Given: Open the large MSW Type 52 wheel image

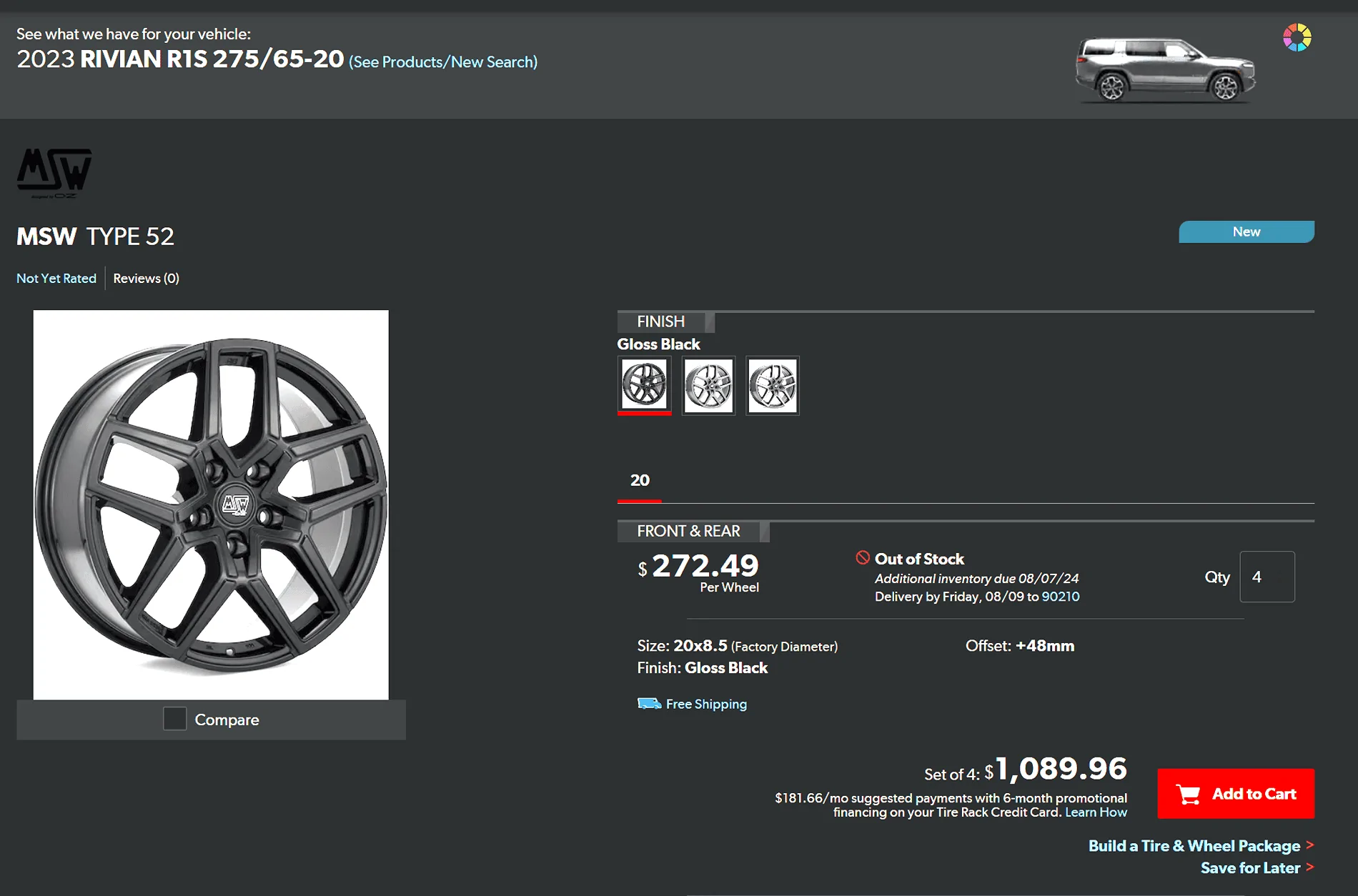Looking at the screenshot, I should tap(211, 504).
